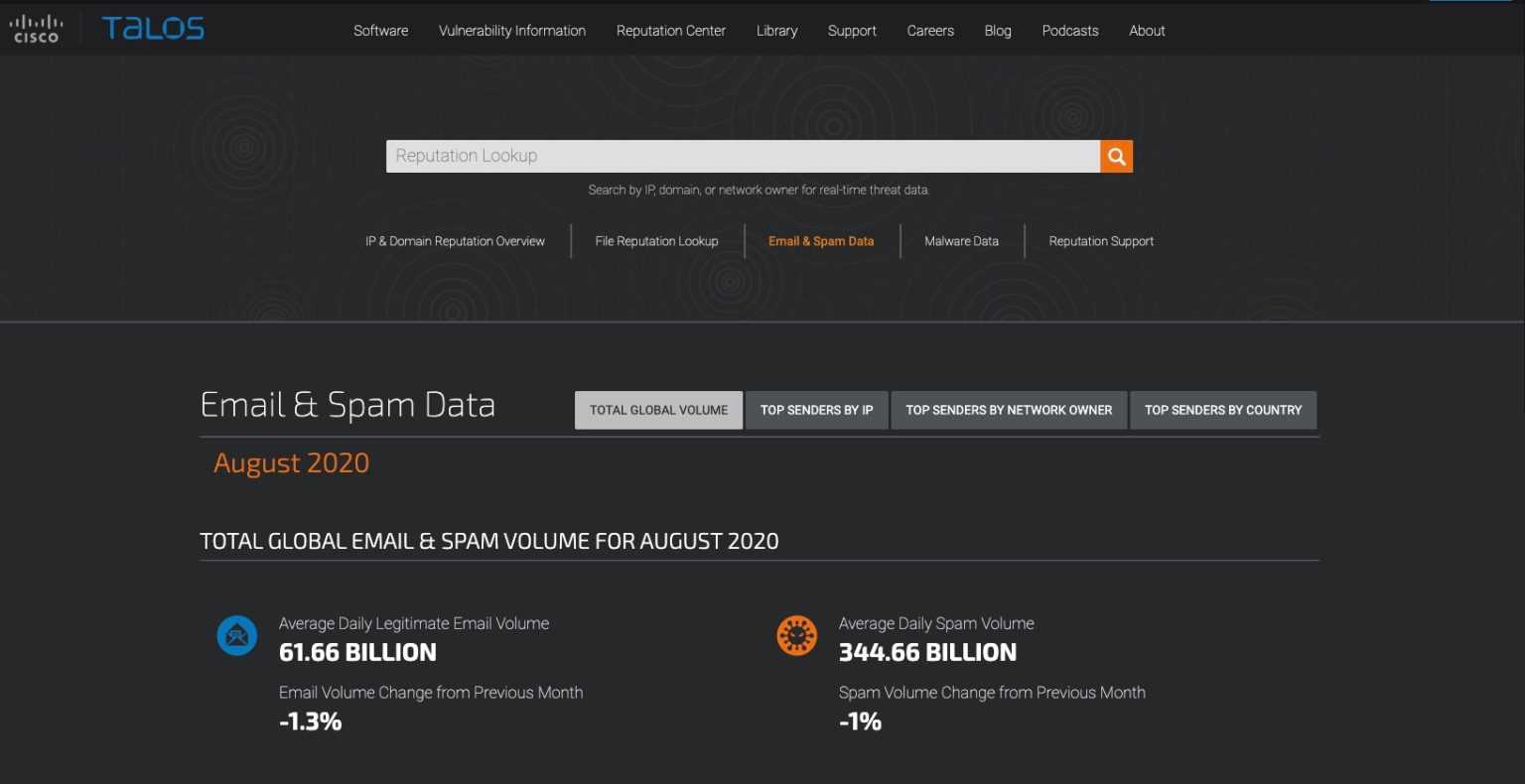This screenshot has width=1525, height=784.
Task: Select the Total Global Volume tab
Action: 658,410
